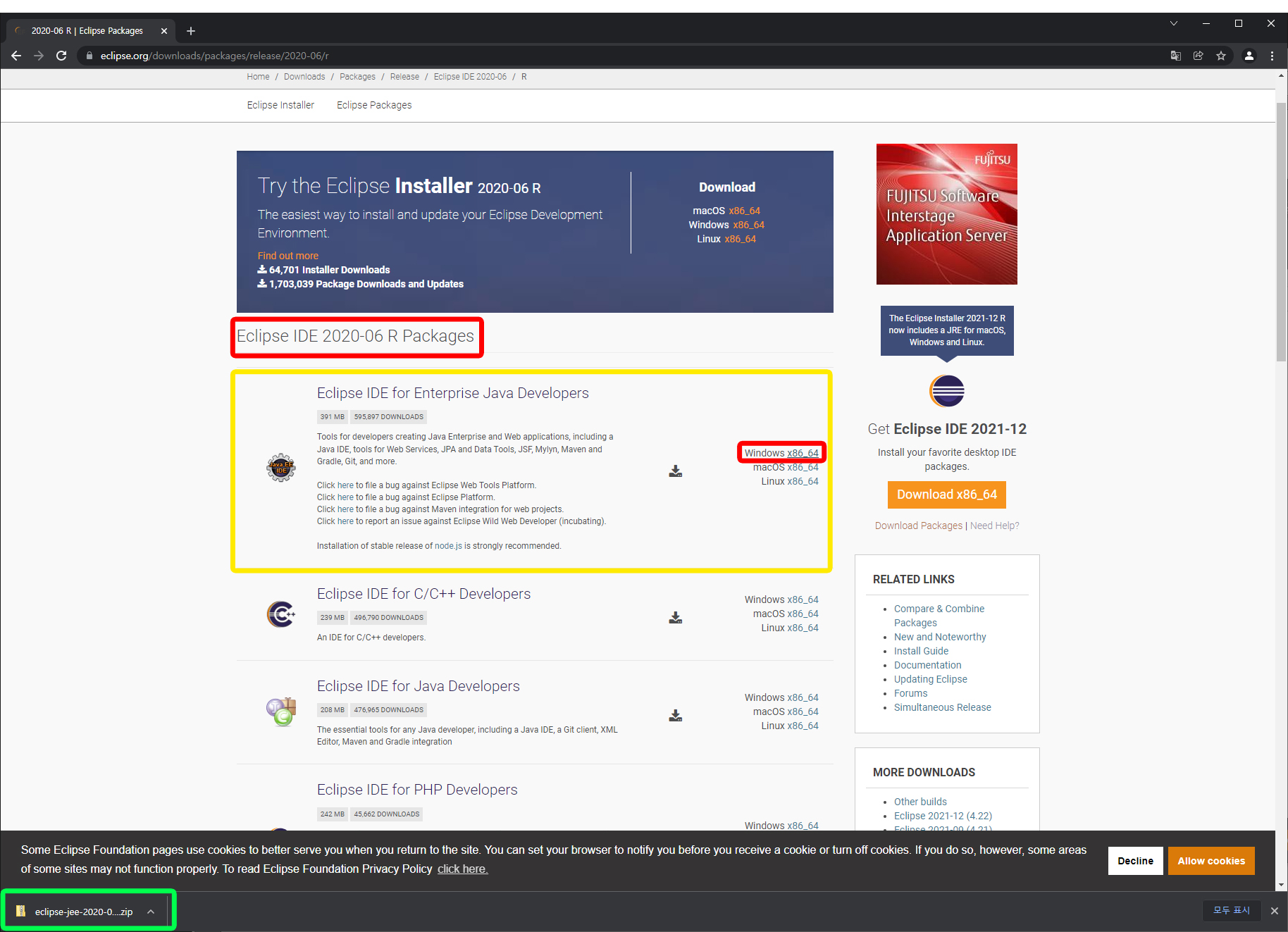Open the Home breadcrumb link
Viewport: 1288px width, 932px height.
point(258,77)
